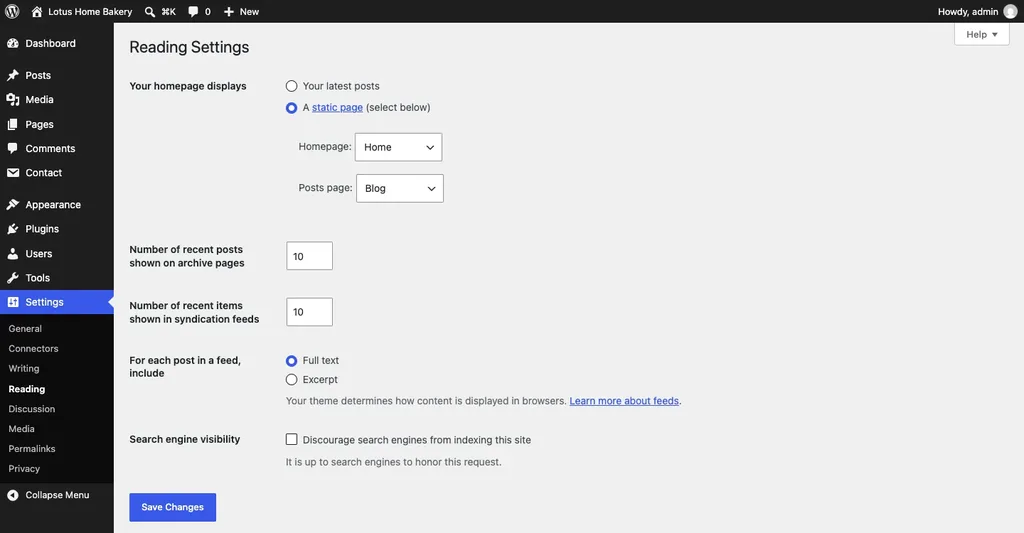Open Permalinks settings submenu item
The image size is (1024, 533).
(x=31, y=449)
